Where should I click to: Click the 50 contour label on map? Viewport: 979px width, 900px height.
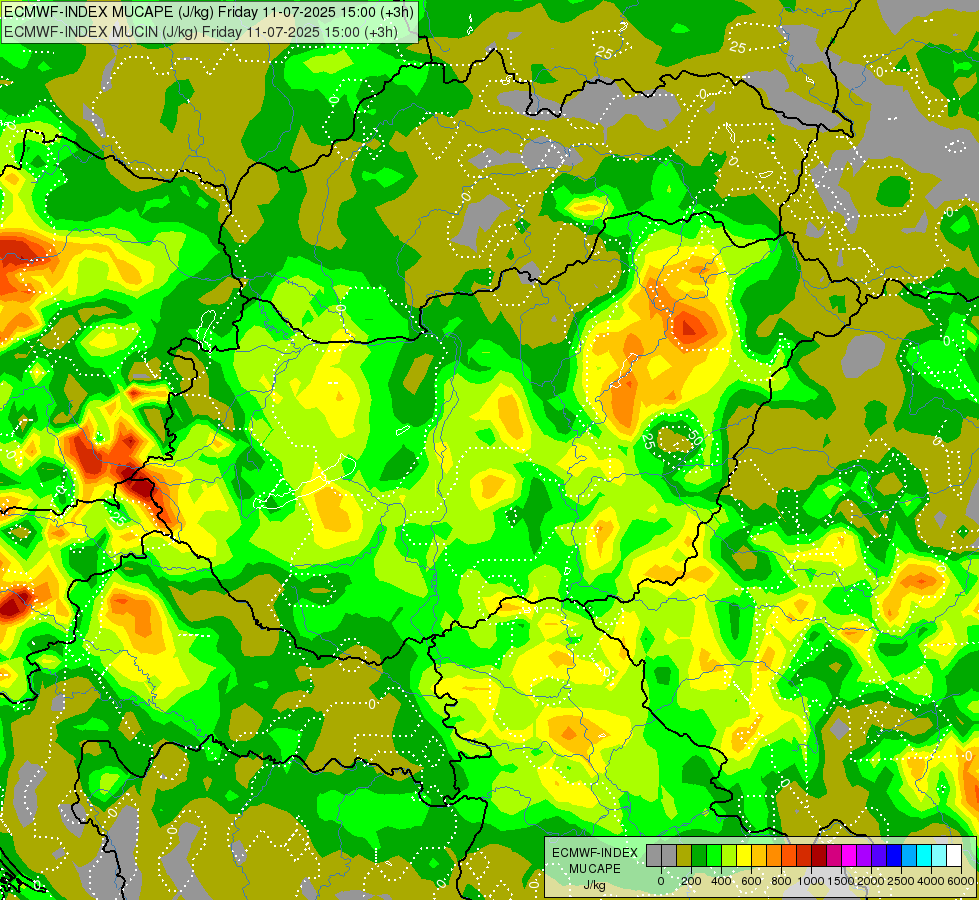(x=697, y=438)
